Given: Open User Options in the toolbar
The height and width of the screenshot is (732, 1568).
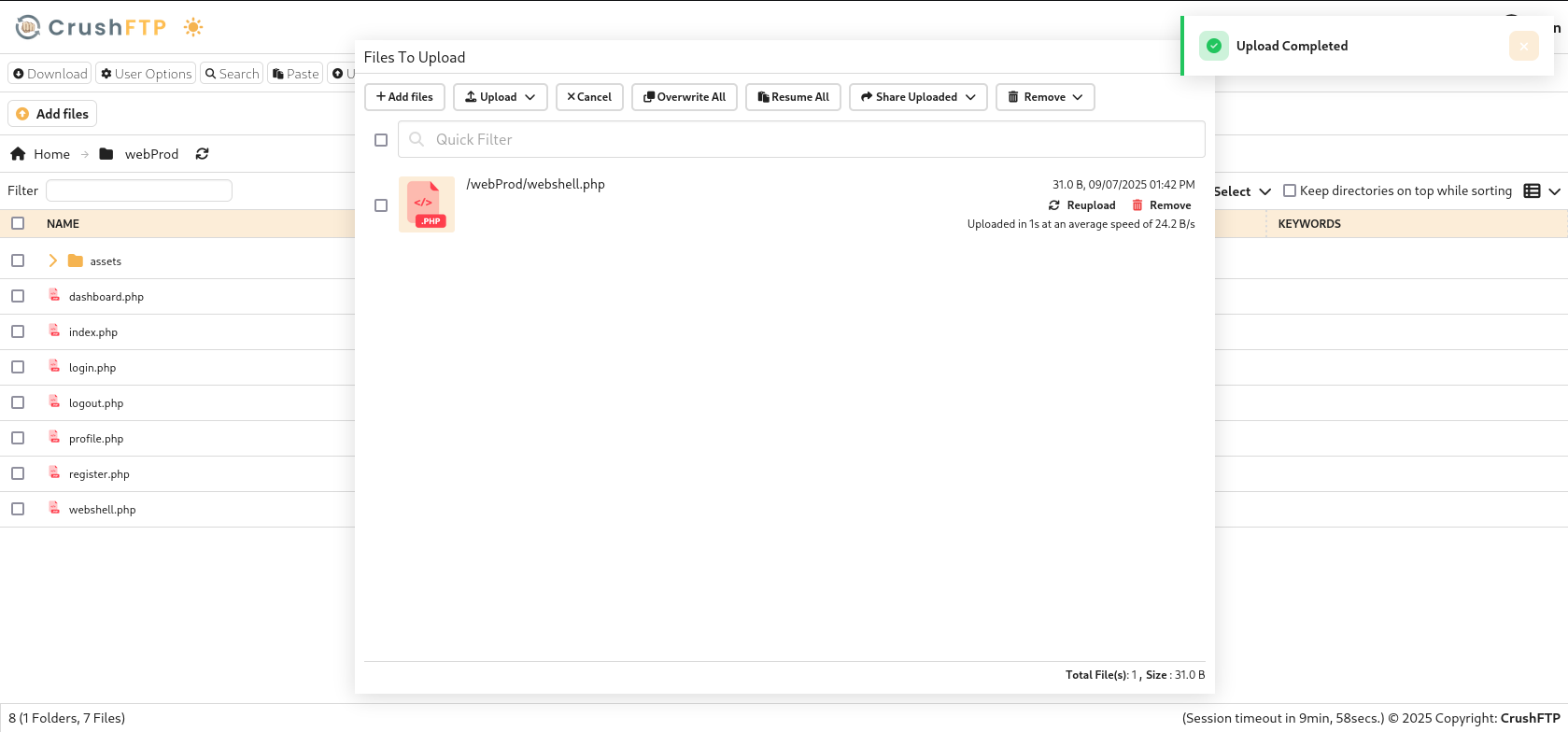Looking at the screenshot, I should pos(146,74).
